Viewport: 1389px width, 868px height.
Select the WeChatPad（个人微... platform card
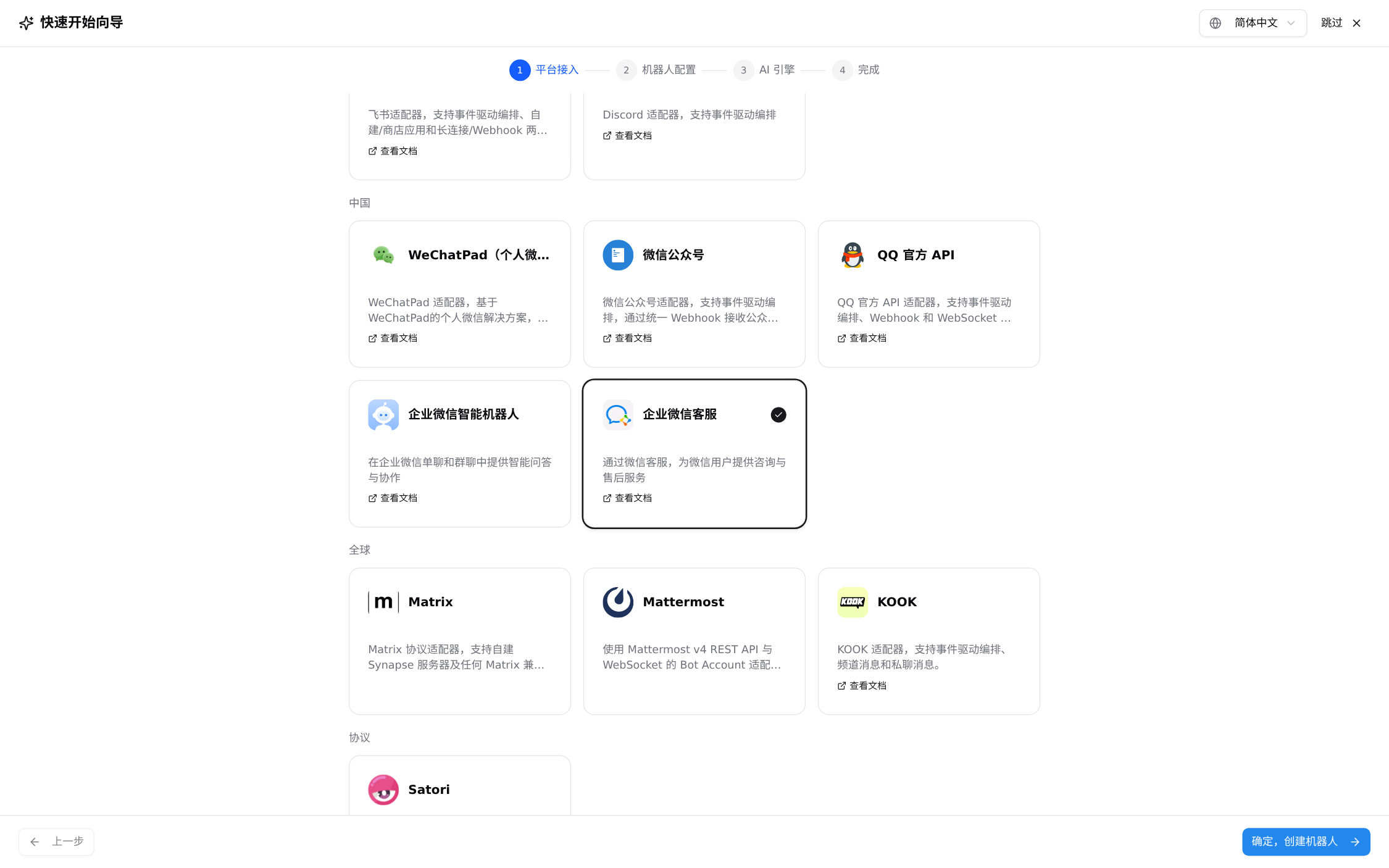(460, 294)
